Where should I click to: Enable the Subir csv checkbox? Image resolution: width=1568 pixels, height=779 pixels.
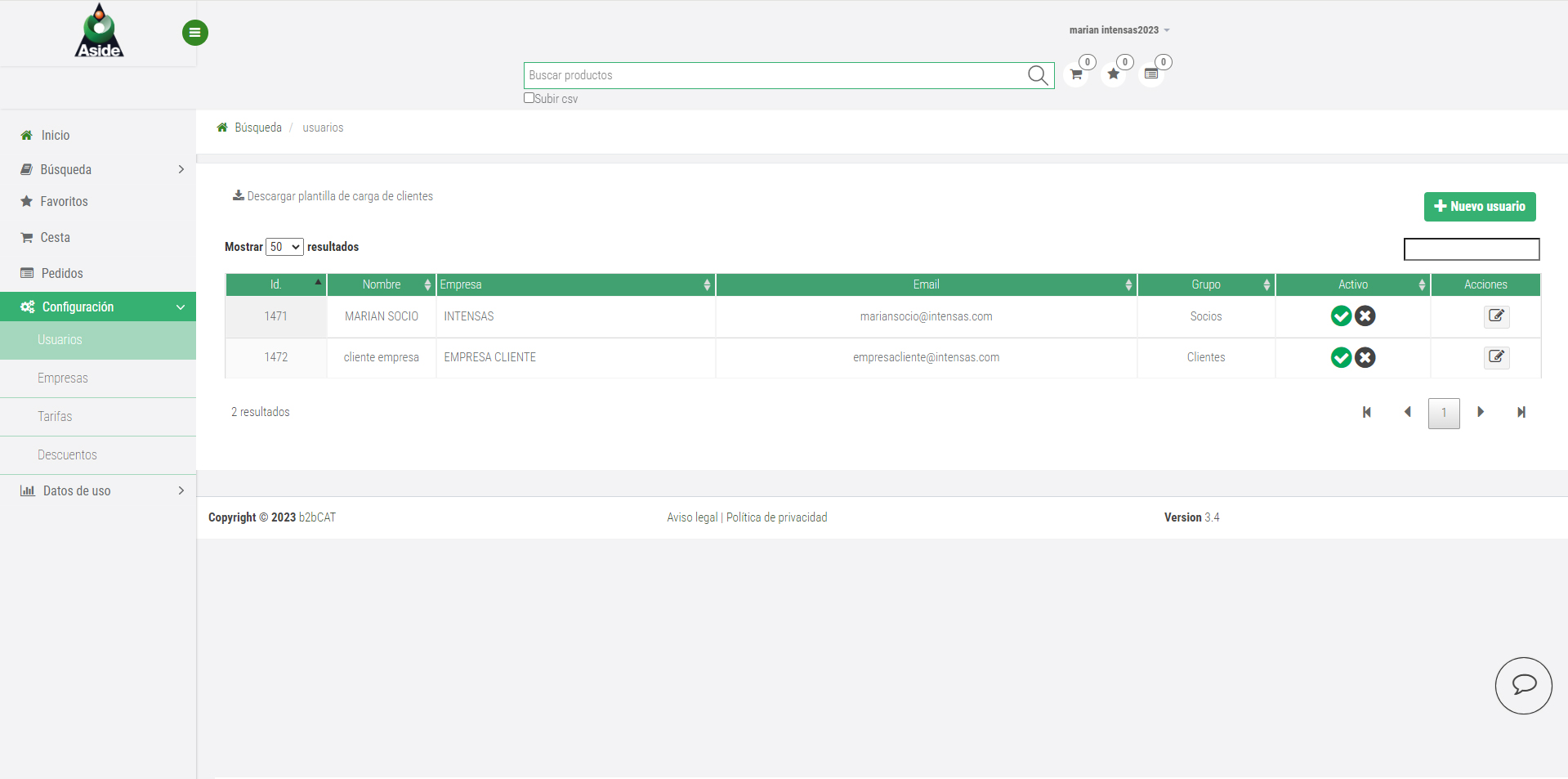529,98
